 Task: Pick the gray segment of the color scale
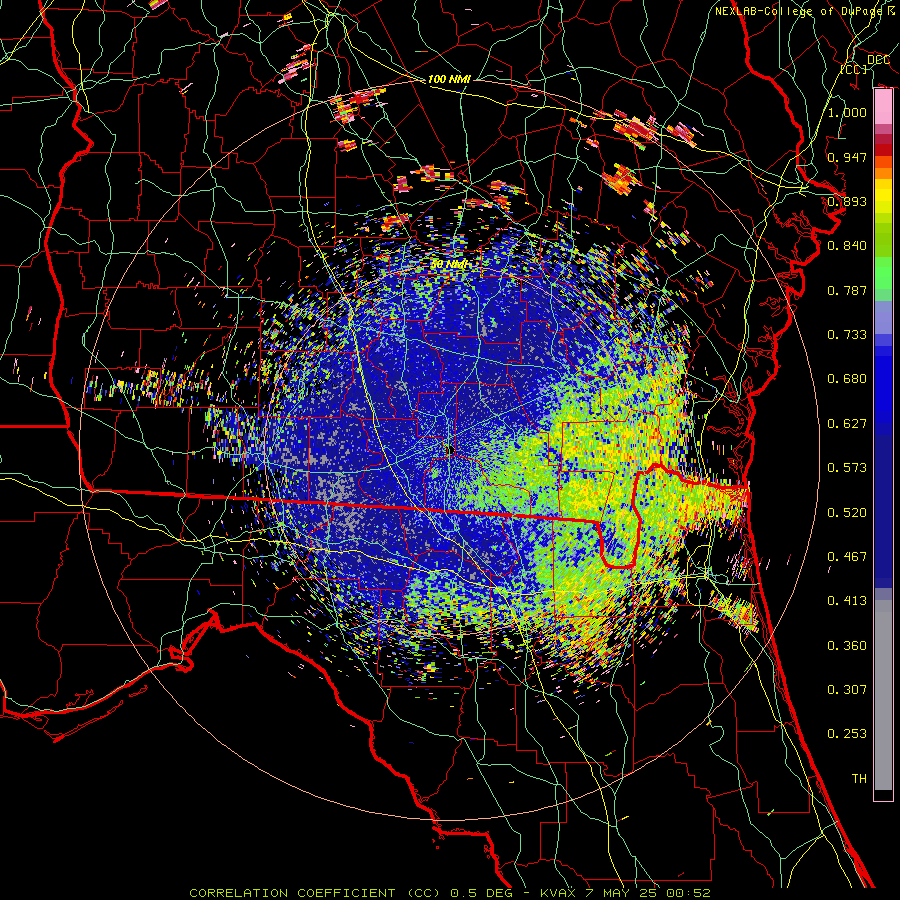pos(883,695)
